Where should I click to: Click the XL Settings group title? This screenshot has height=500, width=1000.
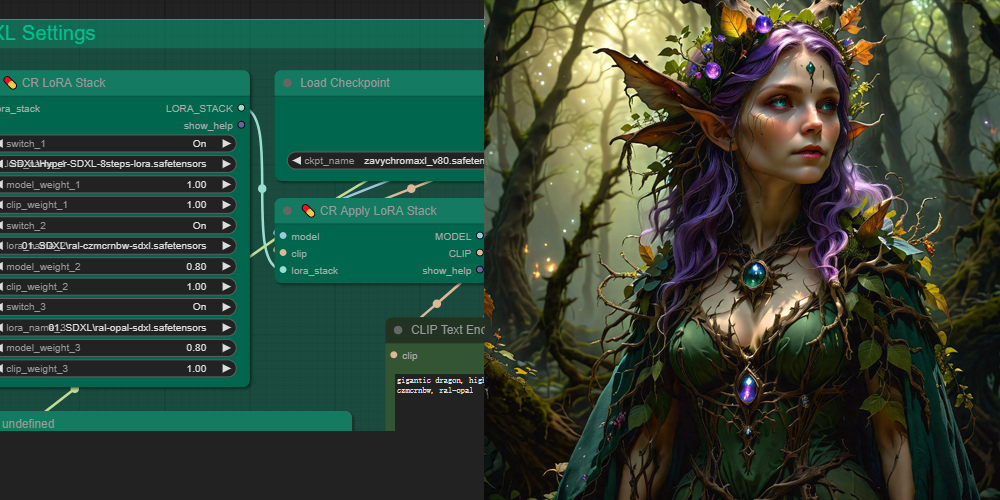point(47,33)
